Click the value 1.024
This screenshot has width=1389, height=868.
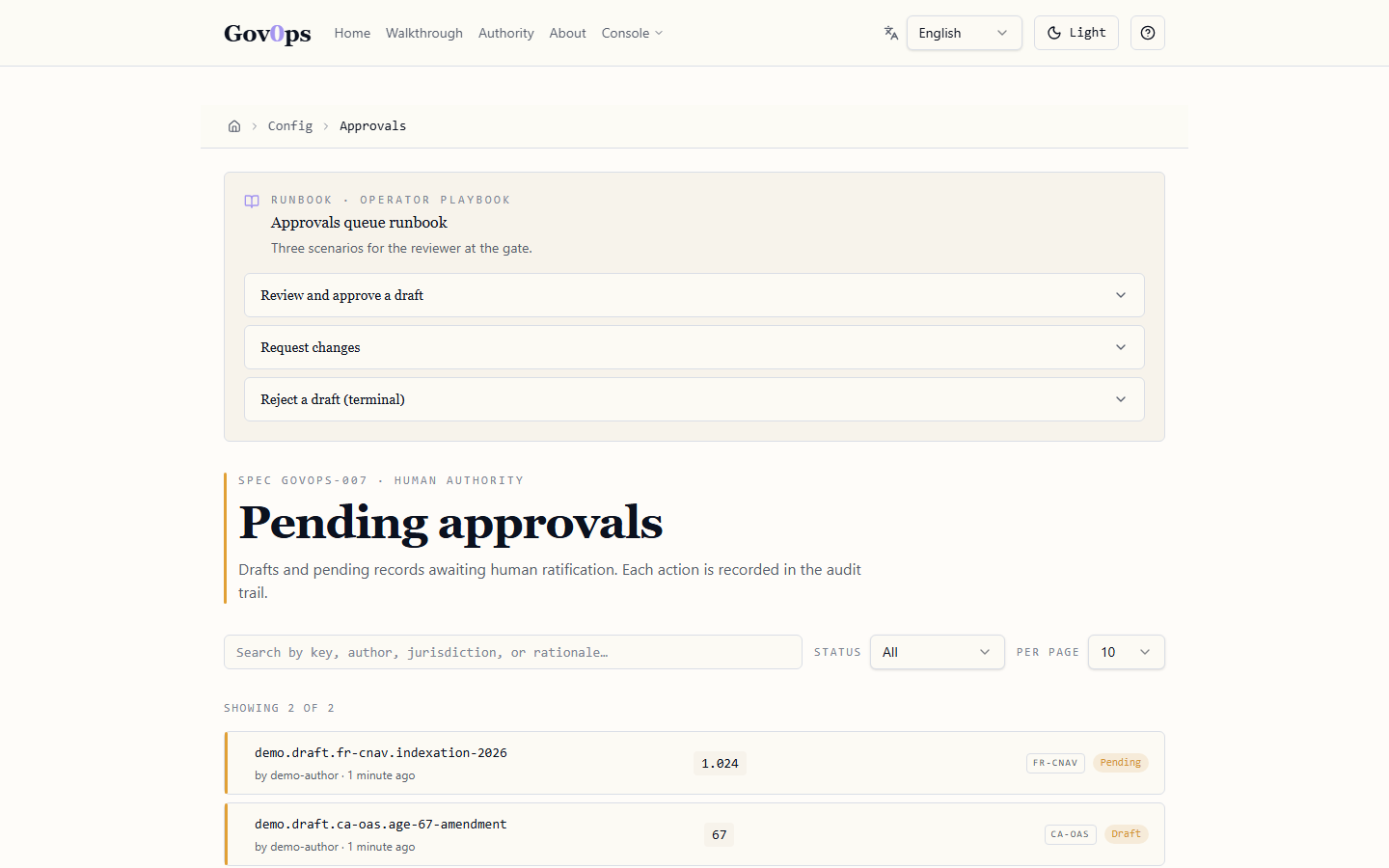720,764
